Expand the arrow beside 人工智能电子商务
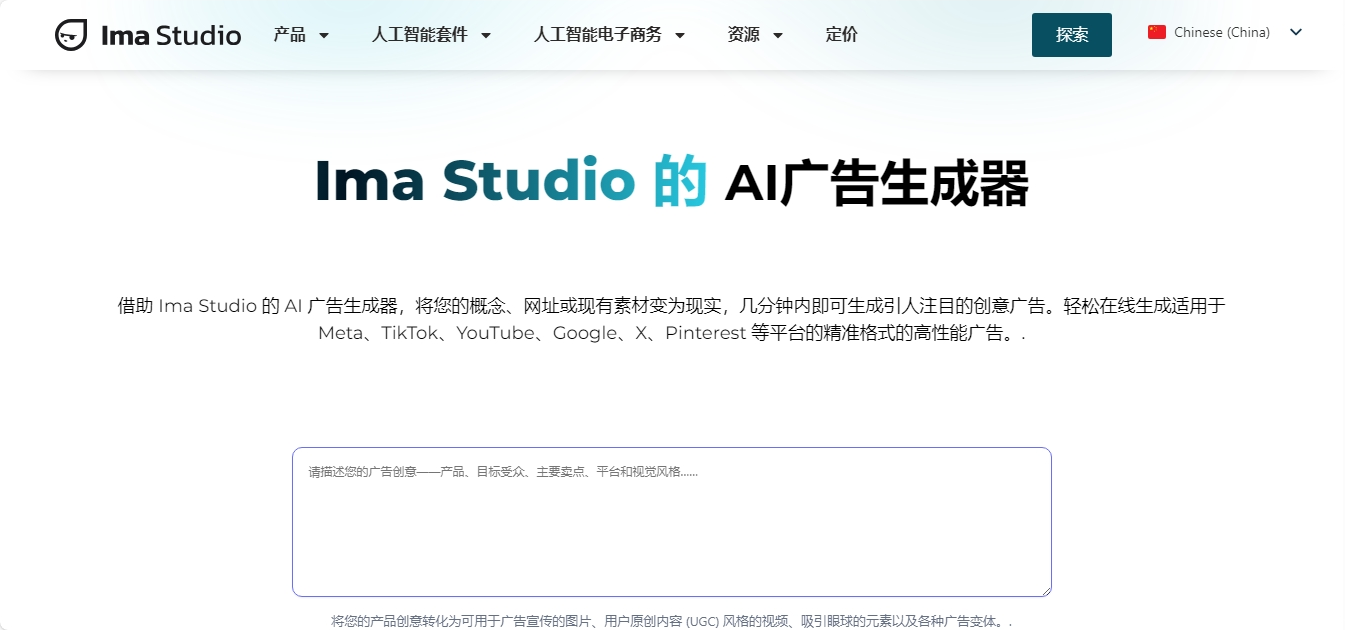 click(680, 36)
